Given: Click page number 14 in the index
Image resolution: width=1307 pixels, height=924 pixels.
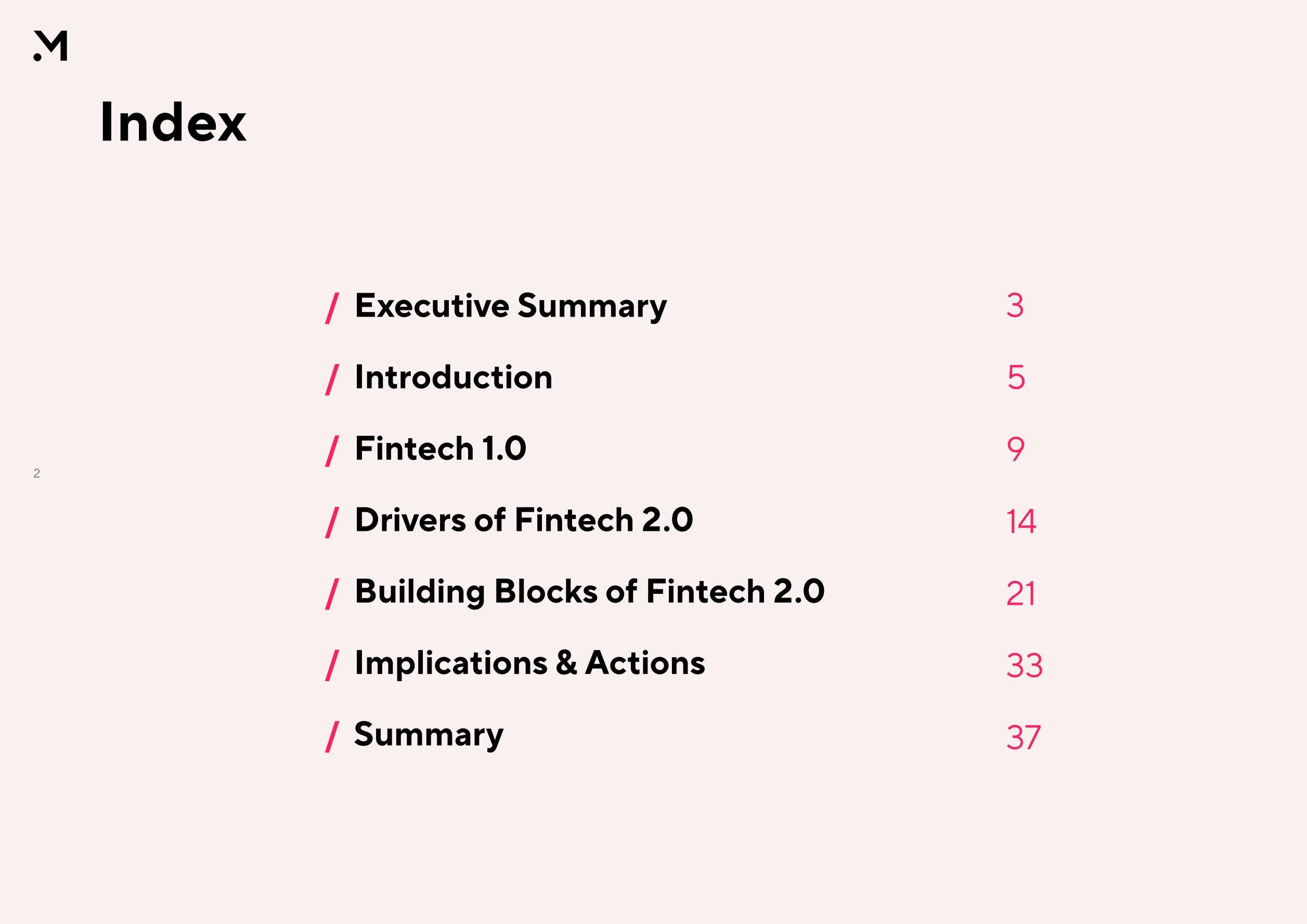Looking at the screenshot, I should pos(1021,521).
